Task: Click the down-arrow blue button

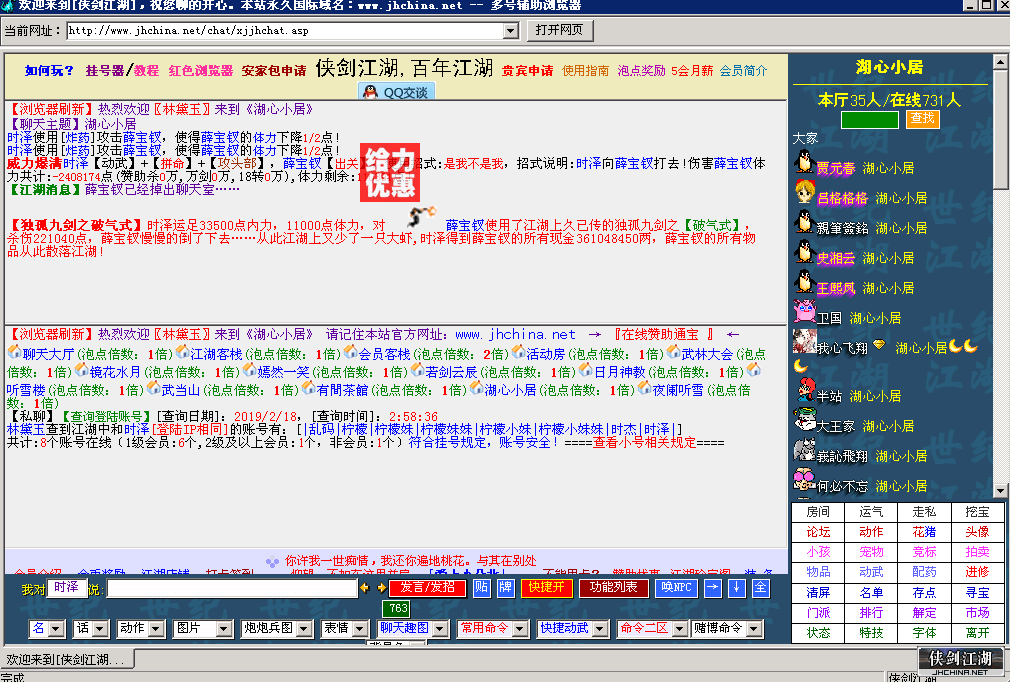Action: click(x=736, y=588)
